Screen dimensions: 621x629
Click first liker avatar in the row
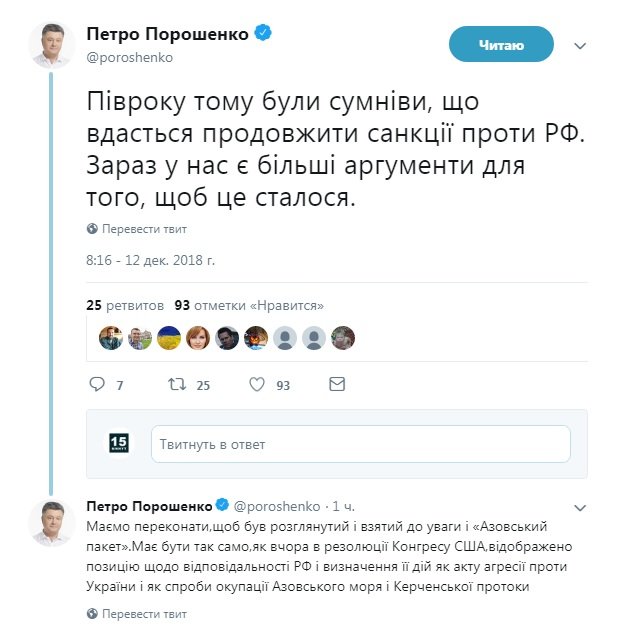coord(110,338)
